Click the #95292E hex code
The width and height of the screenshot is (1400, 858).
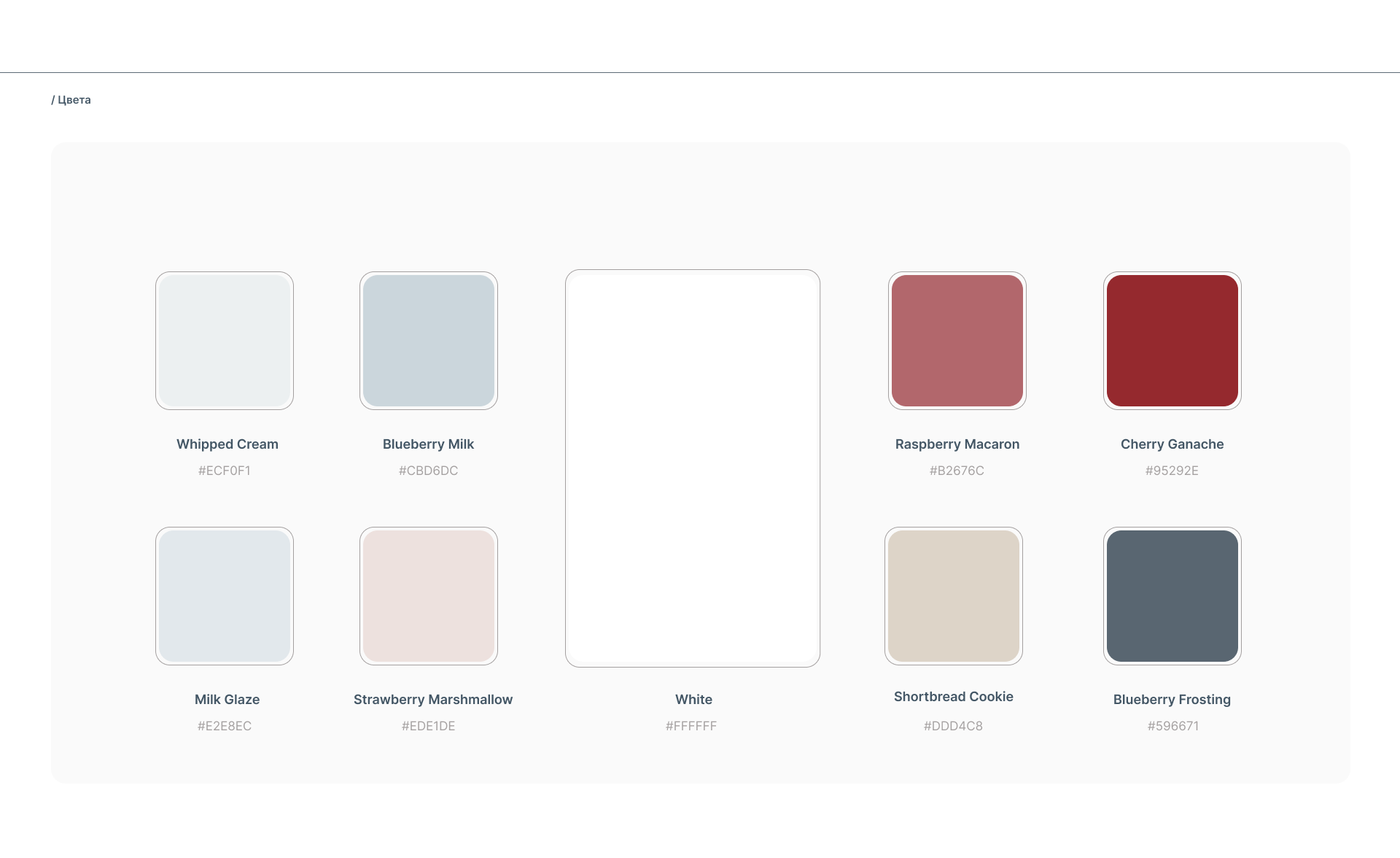click(1172, 471)
